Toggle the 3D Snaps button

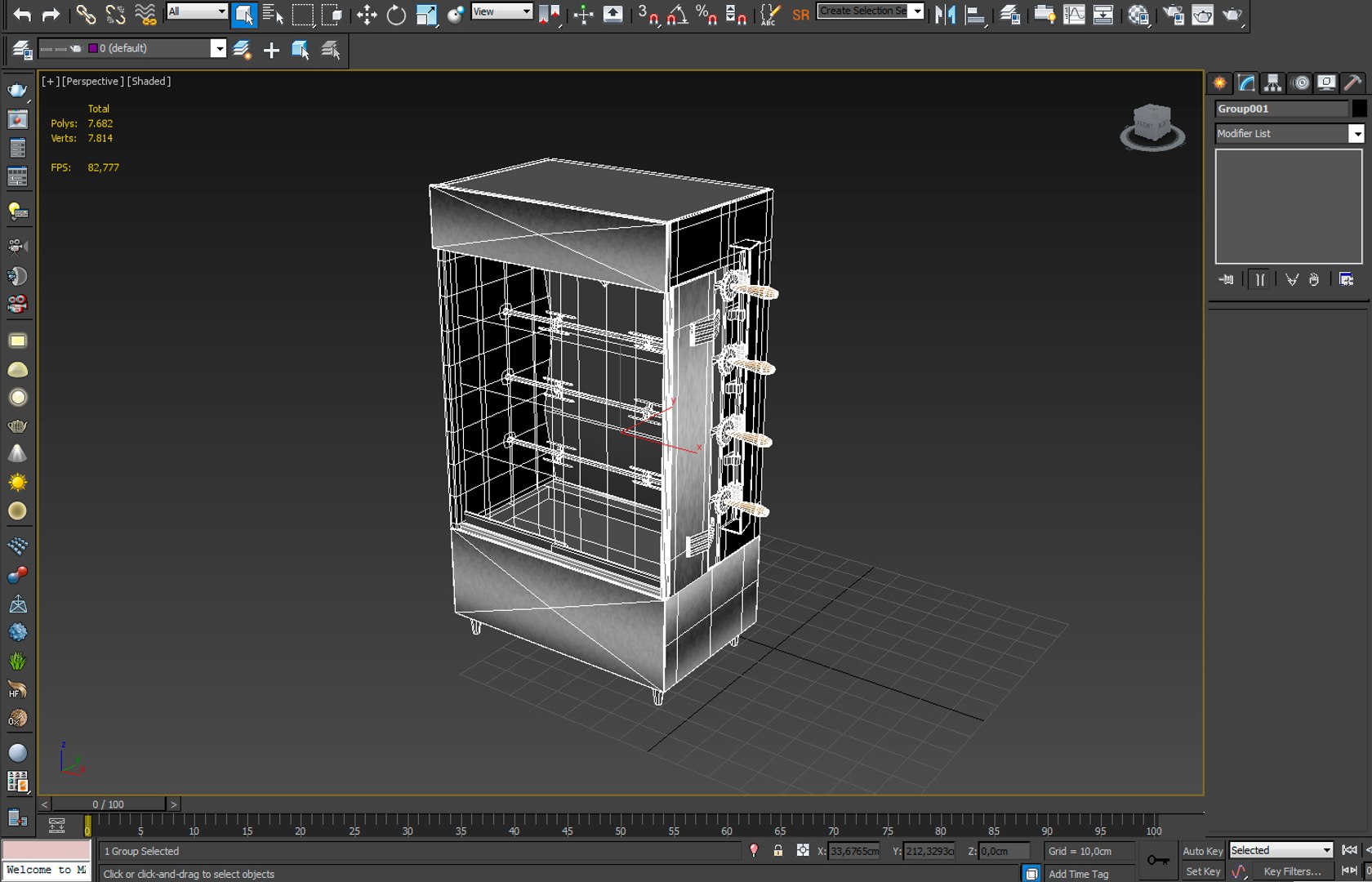(648, 14)
